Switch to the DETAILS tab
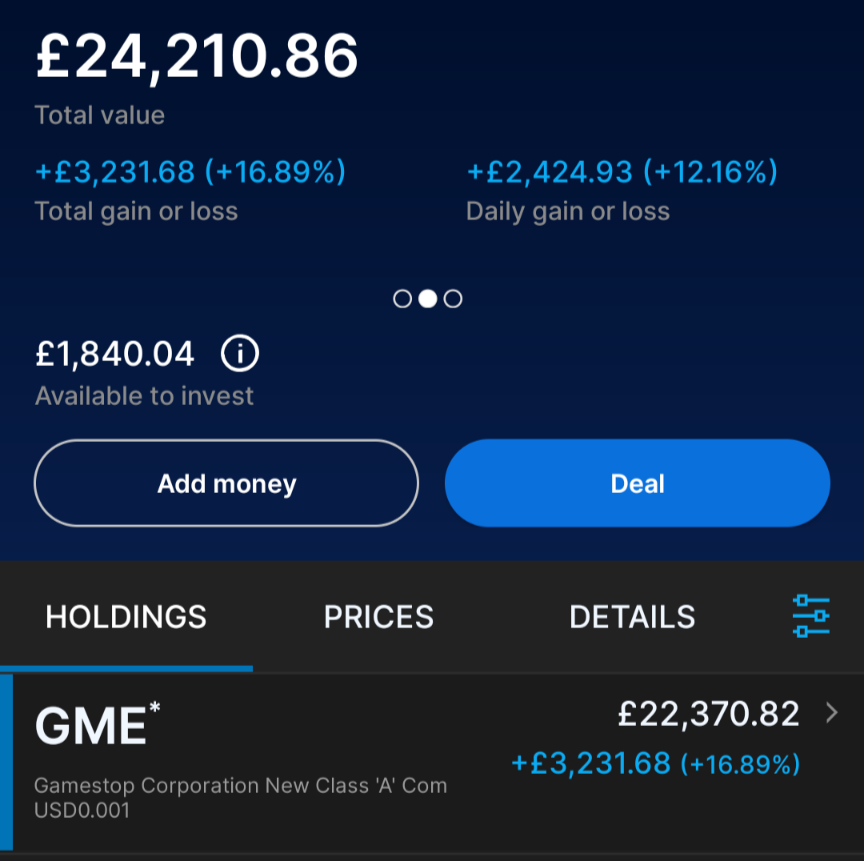Viewport: 864px width, 861px height. pos(632,617)
